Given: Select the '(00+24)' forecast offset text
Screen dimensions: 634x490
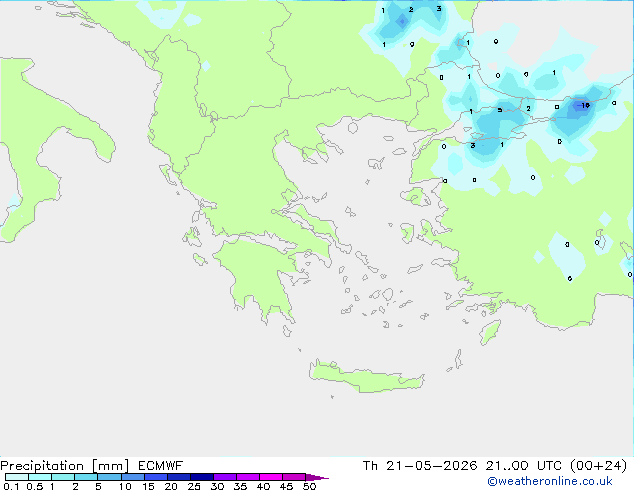Looking at the screenshot, I should coord(598,466).
